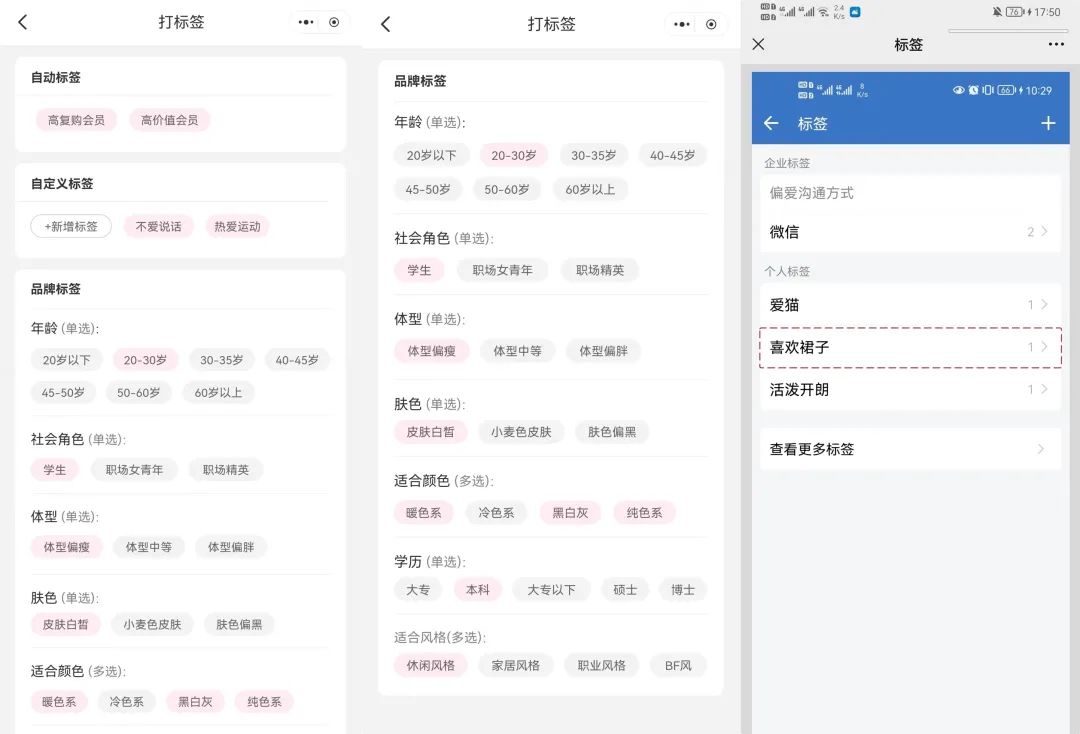
Task: Toggle 家居风格 style tag
Action: pyautogui.click(x=516, y=665)
